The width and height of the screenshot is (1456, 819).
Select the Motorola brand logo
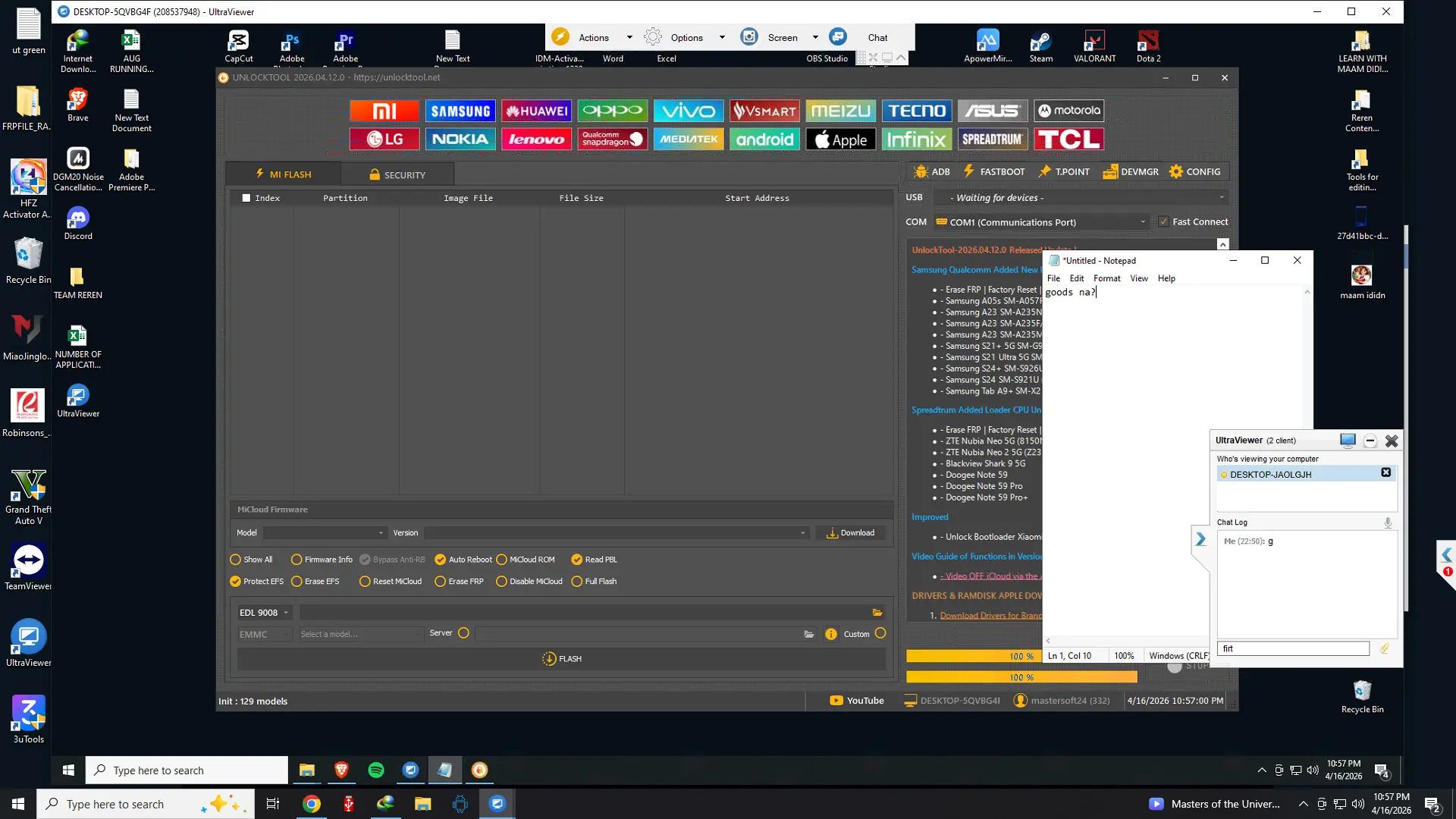tap(1068, 111)
